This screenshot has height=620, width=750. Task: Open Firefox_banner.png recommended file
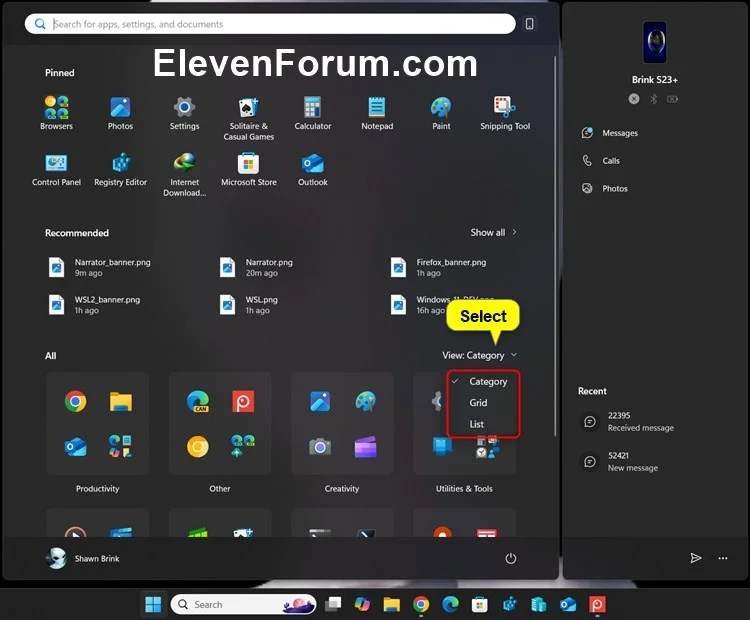439,267
